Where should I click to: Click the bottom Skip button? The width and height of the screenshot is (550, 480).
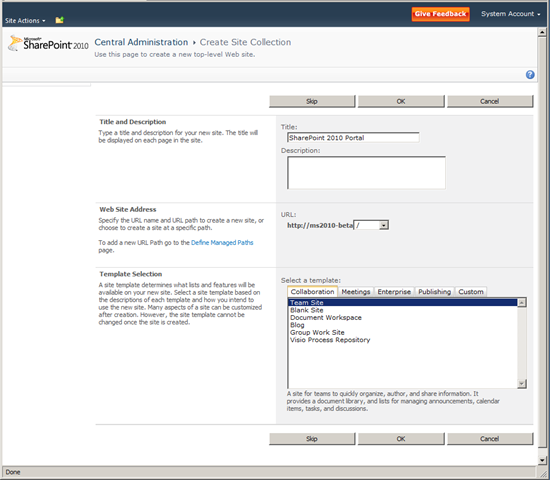pyautogui.click(x=312, y=439)
